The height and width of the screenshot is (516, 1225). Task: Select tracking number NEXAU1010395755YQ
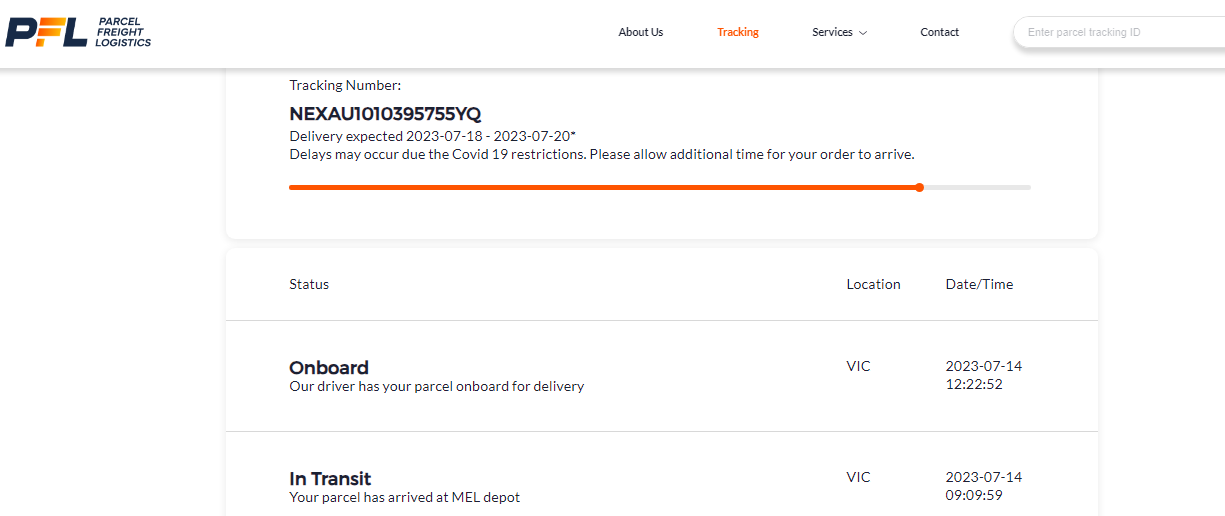click(385, 114)
